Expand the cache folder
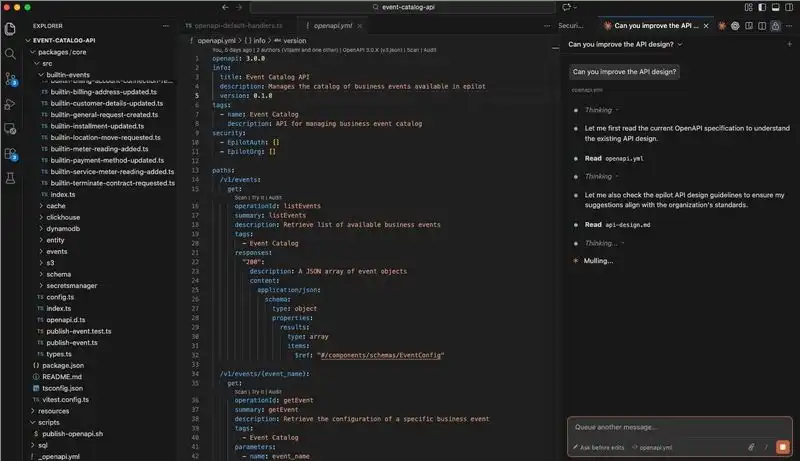 [56, 206]
